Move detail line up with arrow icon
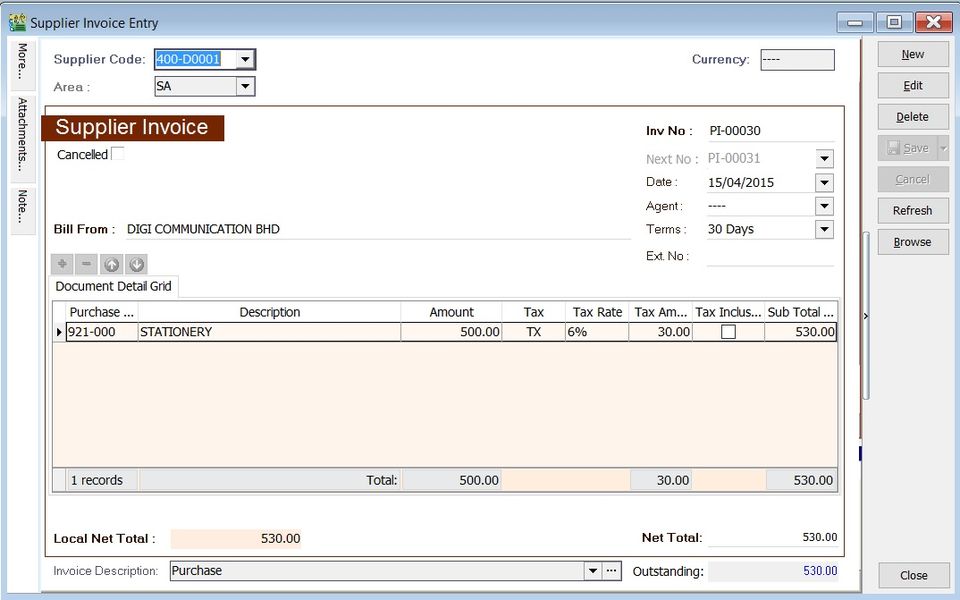 [112, 263]
